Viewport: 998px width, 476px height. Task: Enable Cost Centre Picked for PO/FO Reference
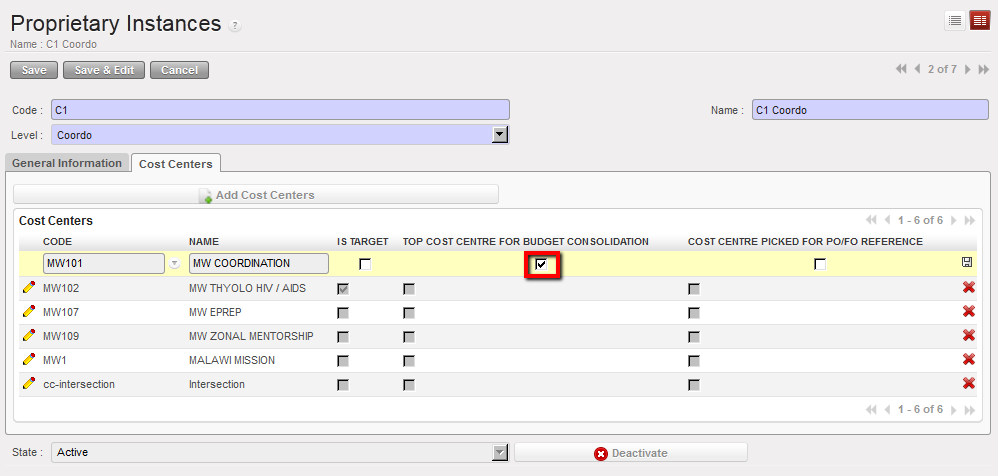820,264
